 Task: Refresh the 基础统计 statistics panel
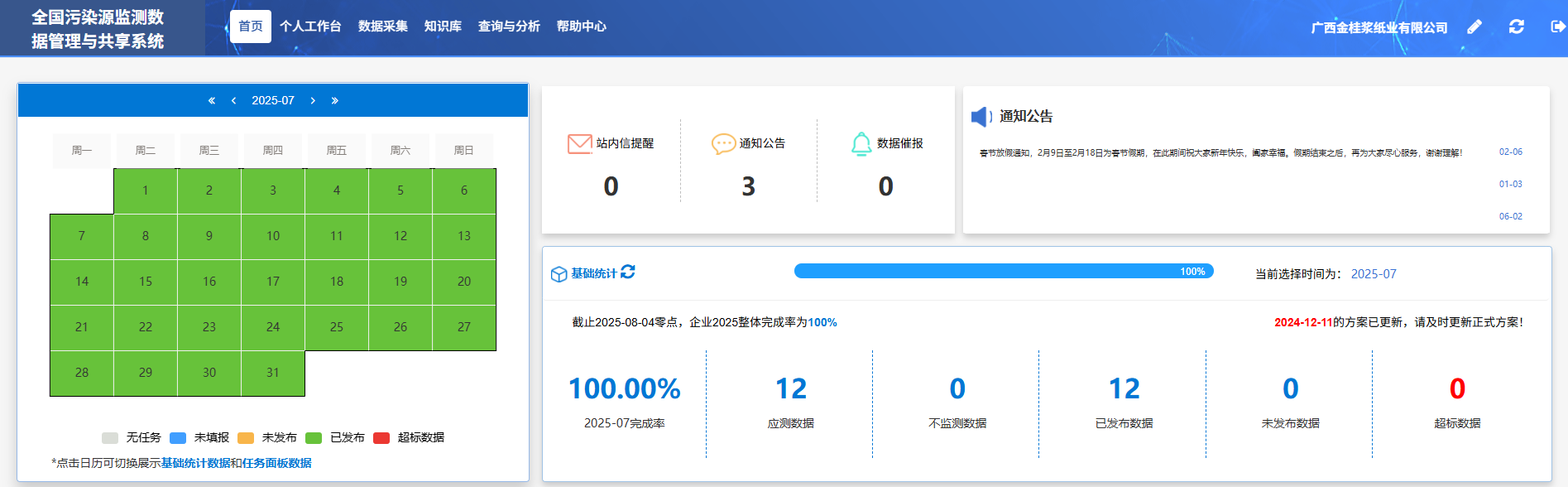pos(628,272)
